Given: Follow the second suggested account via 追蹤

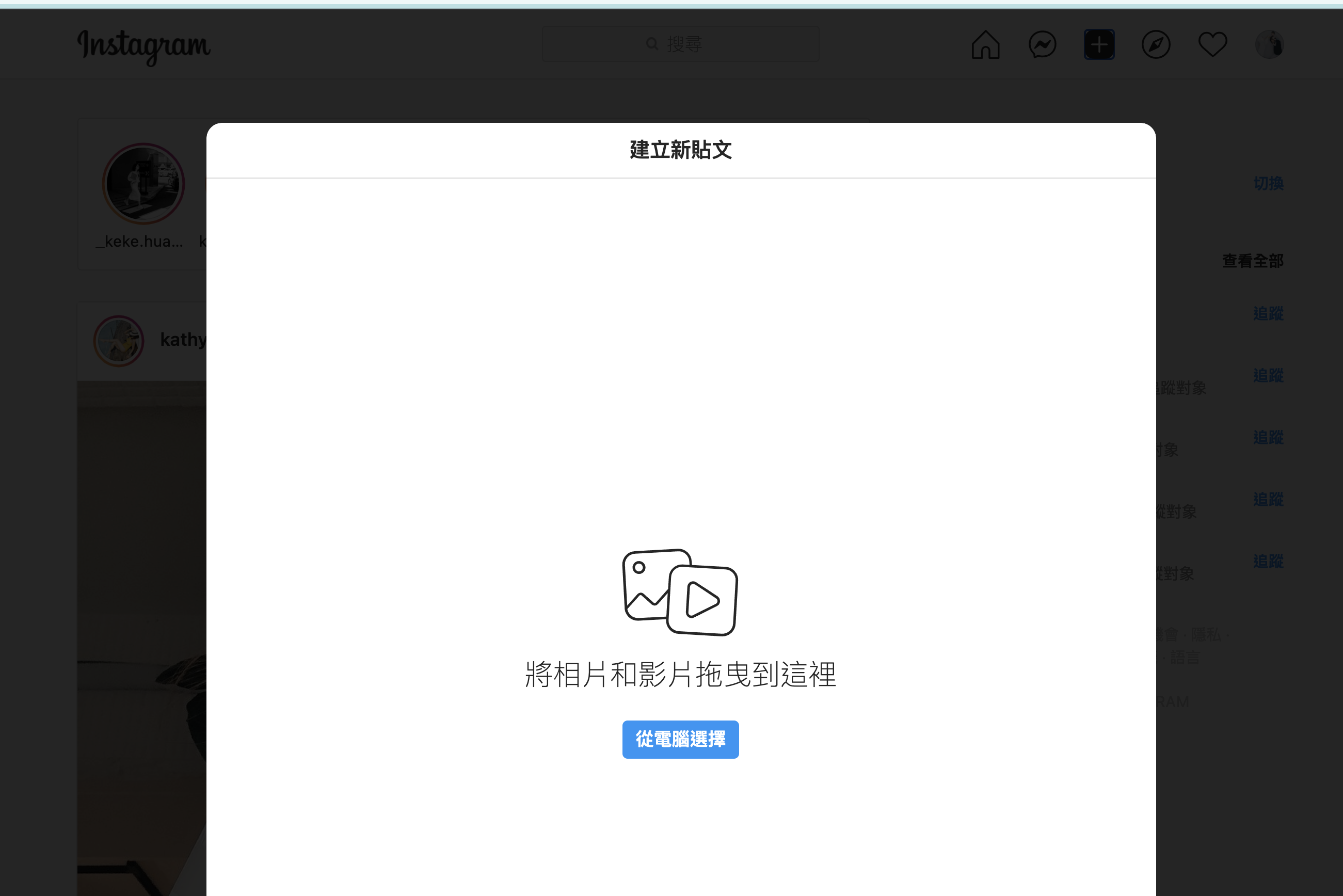Looking at the screenshot, I should click(x=1268, y=375).
